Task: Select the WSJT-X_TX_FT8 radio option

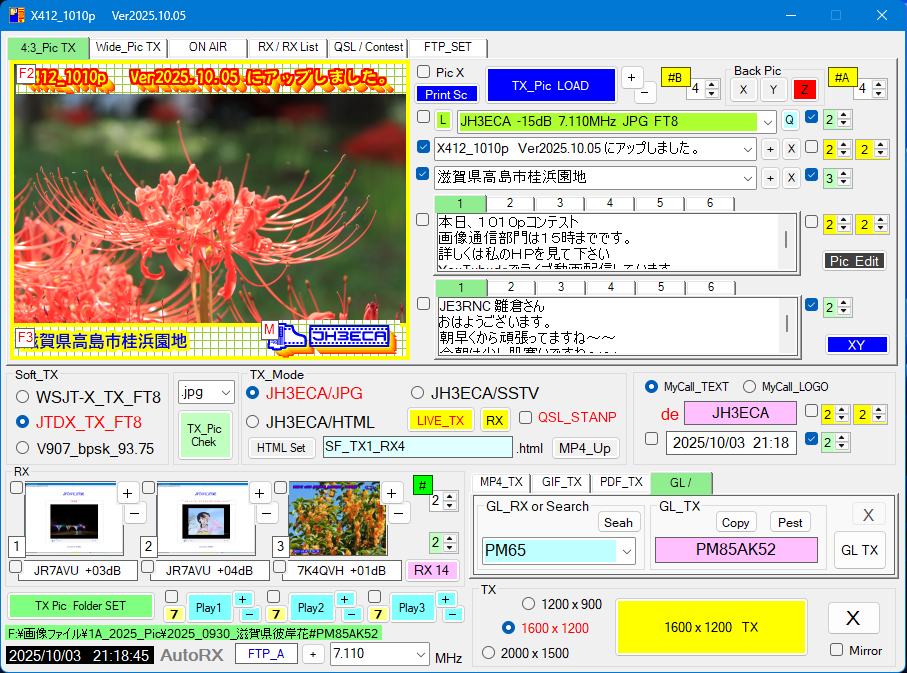Action: (x=23, y=397)
